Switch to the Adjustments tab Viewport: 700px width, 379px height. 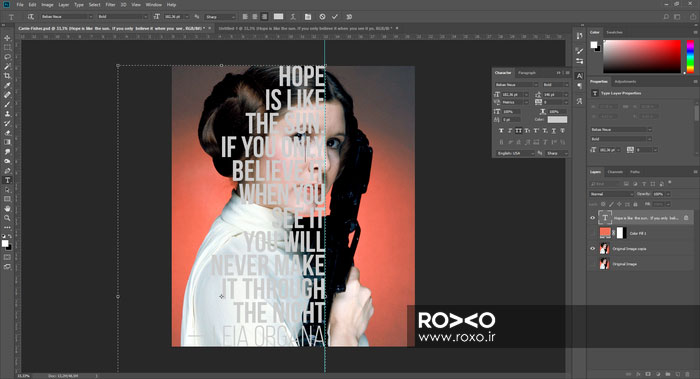point(625,82)
